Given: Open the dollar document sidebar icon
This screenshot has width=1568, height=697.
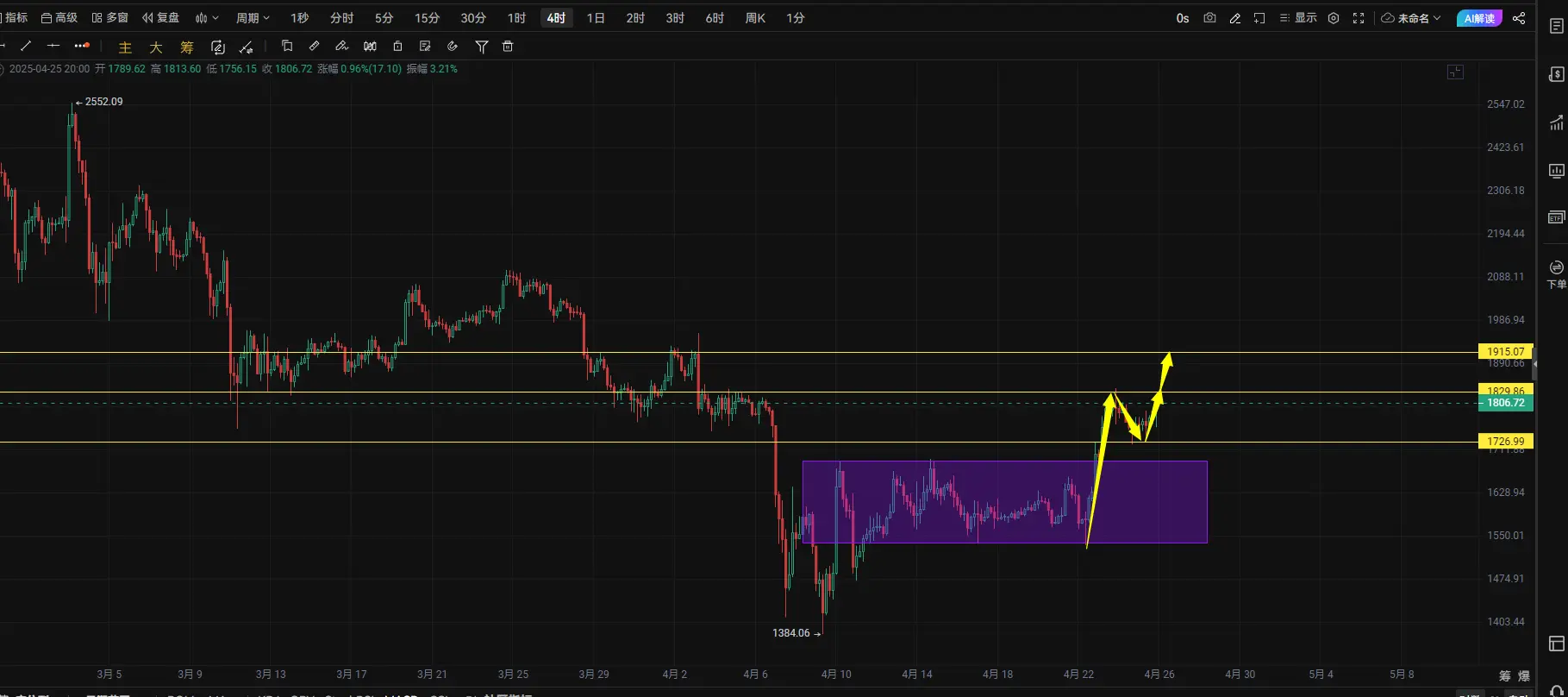Looking at the screenshot, I should [1556, 74].
